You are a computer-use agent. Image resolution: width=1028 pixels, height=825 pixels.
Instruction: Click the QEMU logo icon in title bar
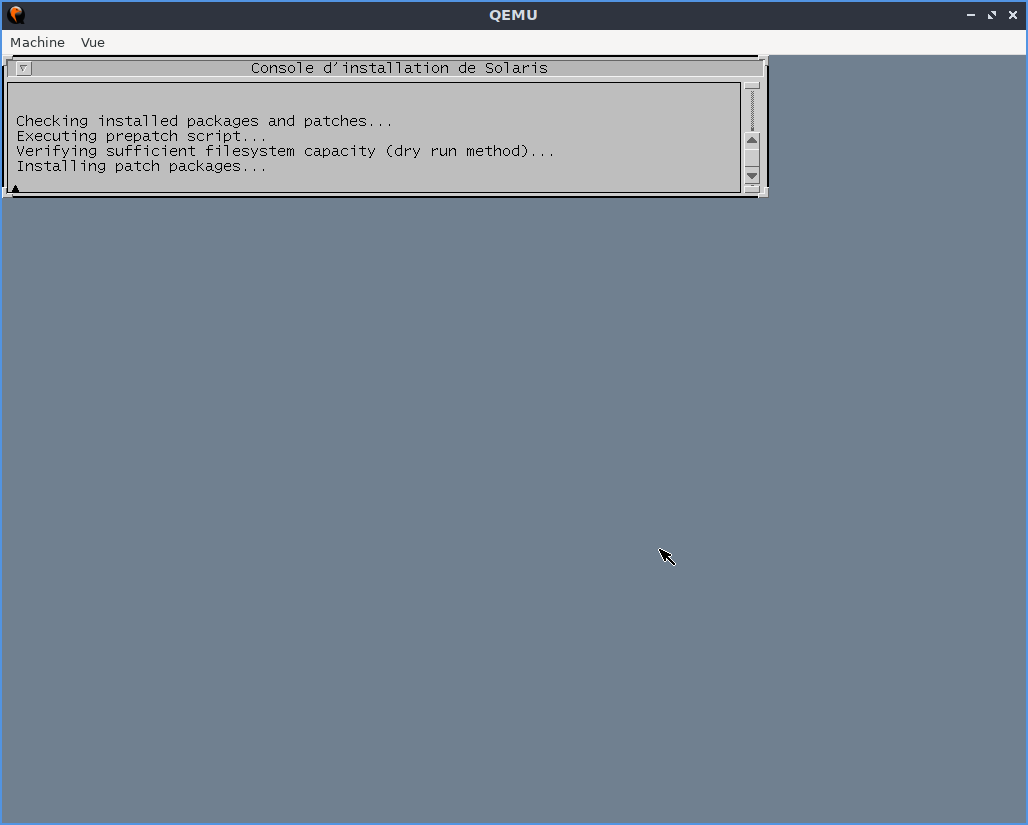tap(16, 14)
